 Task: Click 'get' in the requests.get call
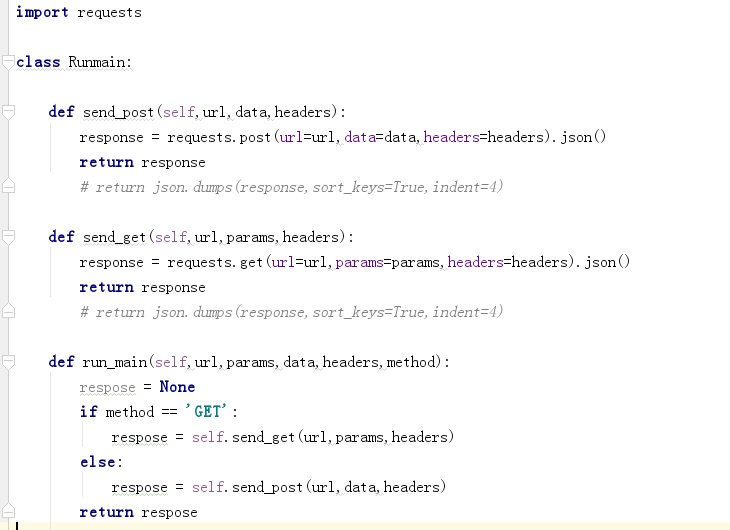251,263
